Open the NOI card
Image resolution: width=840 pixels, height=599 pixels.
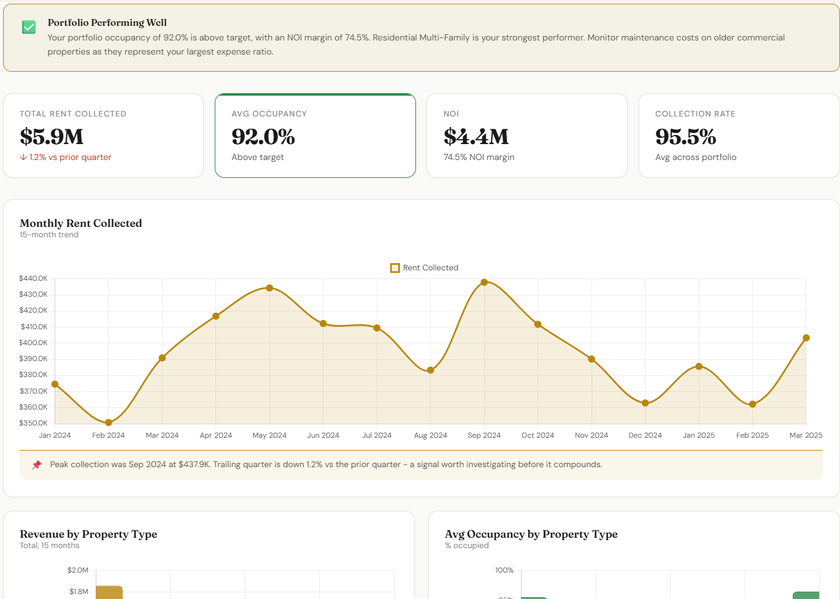527,136
